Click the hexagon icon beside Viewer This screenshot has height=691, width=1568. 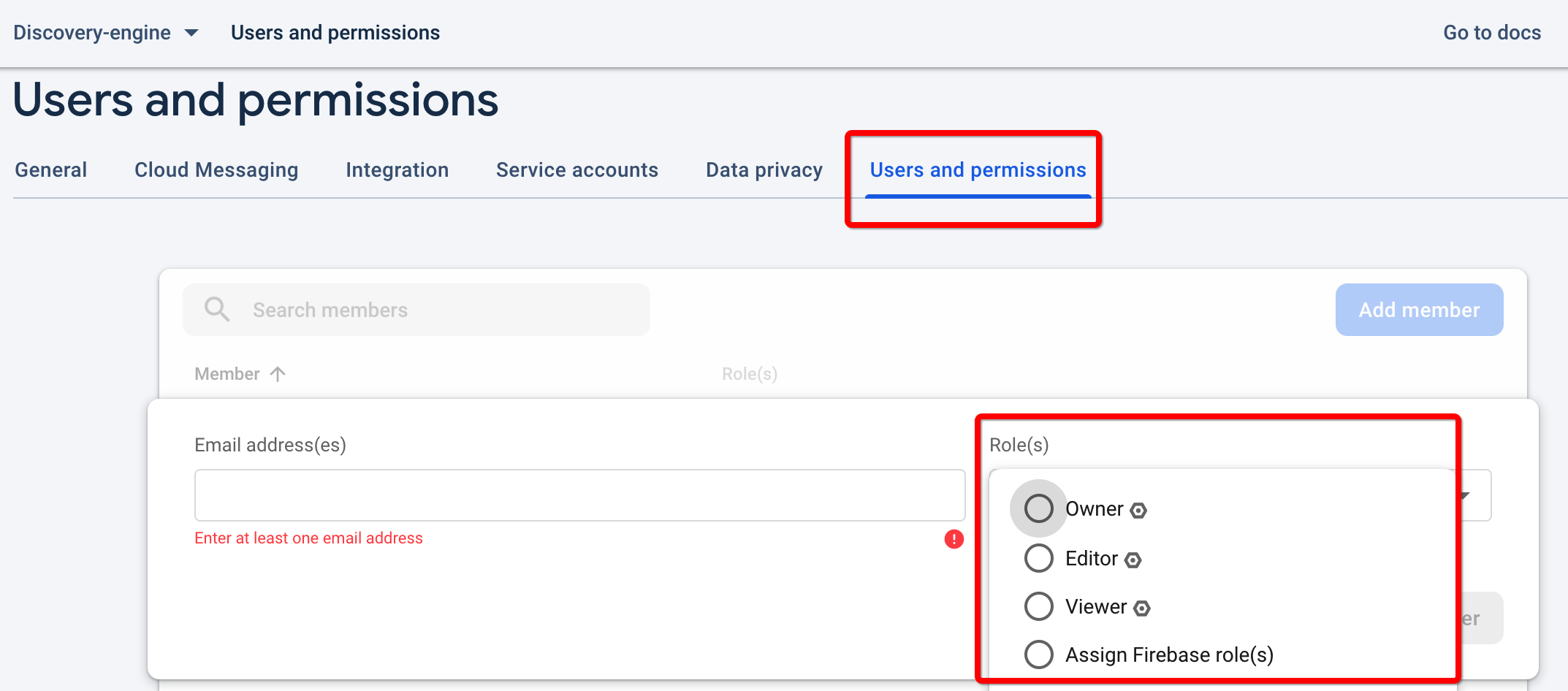tap(1142, 608)
